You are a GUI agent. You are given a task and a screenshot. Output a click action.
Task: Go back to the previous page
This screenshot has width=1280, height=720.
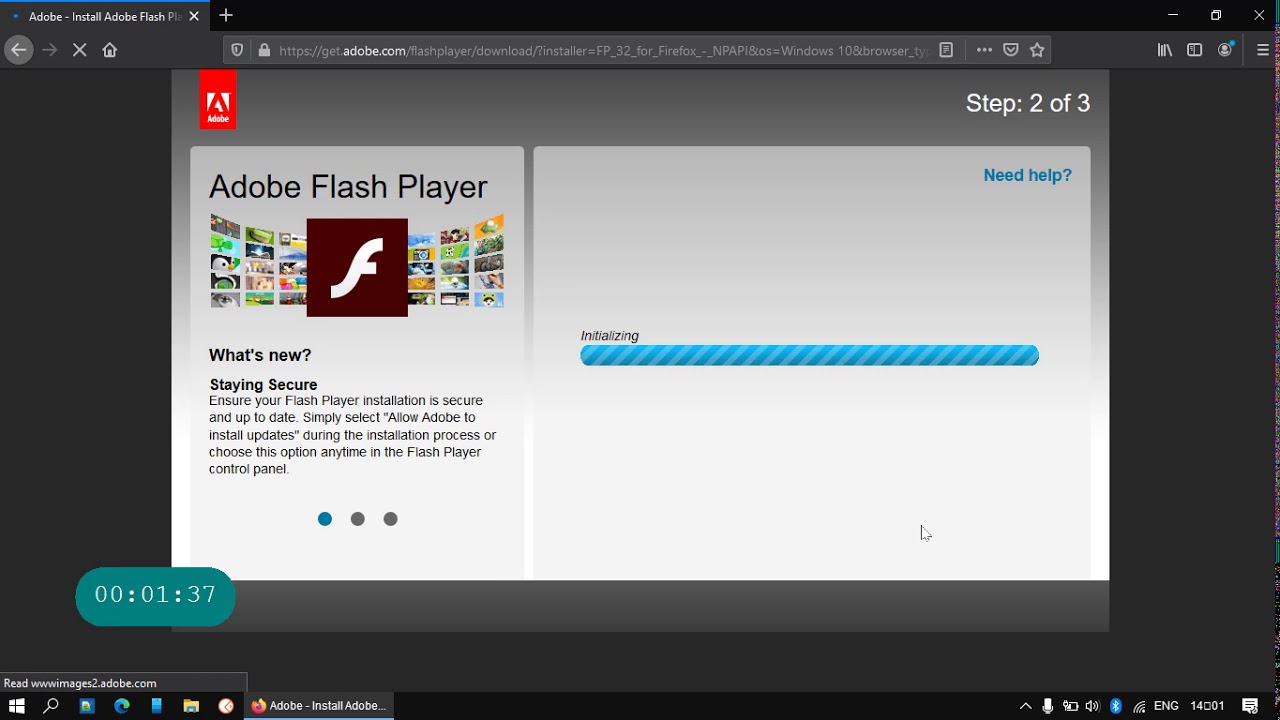19,50
